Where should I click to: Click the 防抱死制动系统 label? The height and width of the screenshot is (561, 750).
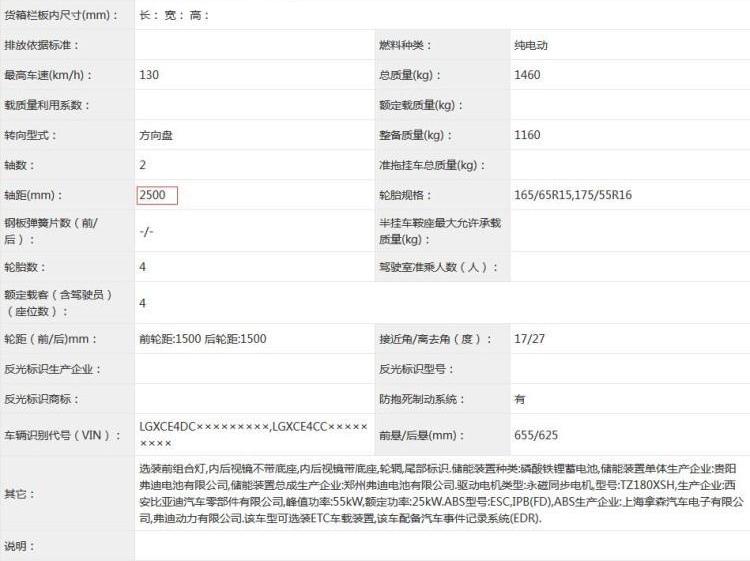coord(421,399)
